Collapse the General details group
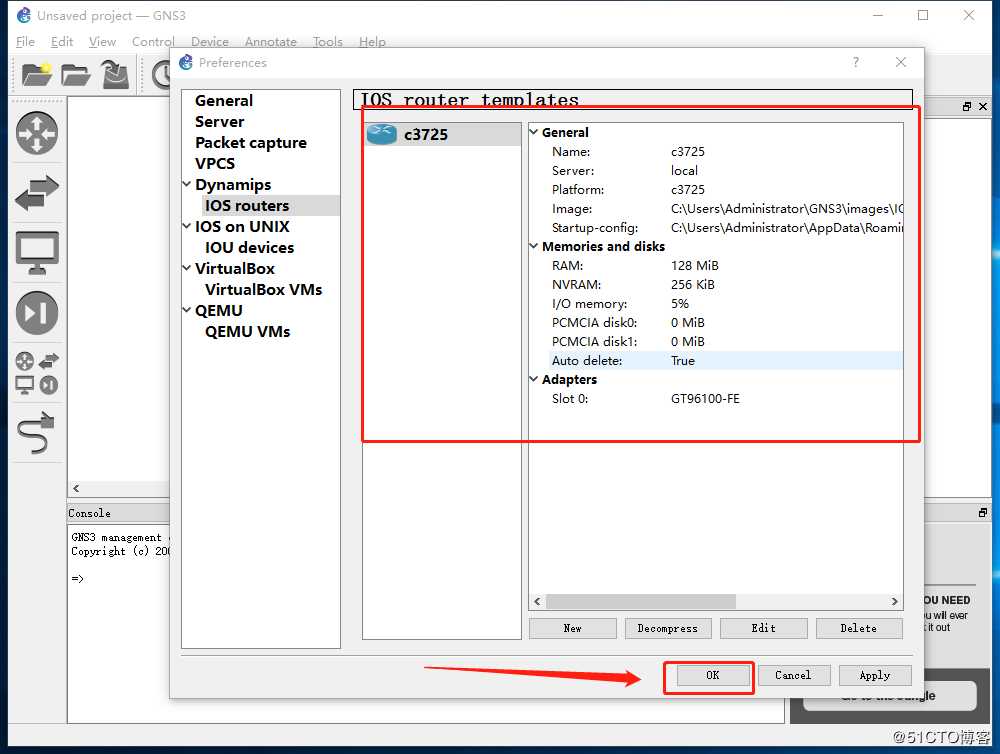Screen dimensions: 1000x754 click(x=534, y=132)
